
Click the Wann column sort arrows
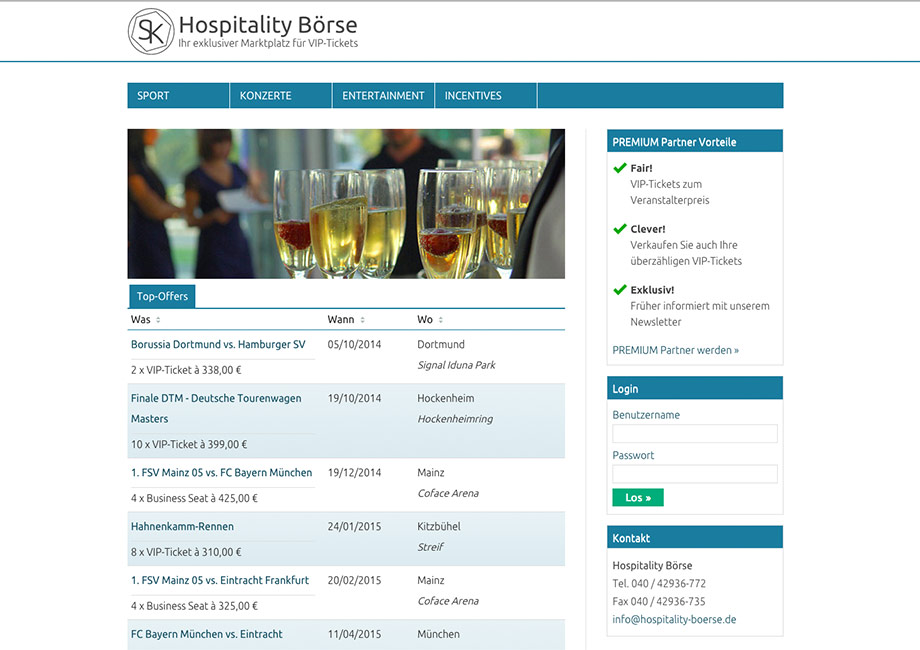(363, 320)
